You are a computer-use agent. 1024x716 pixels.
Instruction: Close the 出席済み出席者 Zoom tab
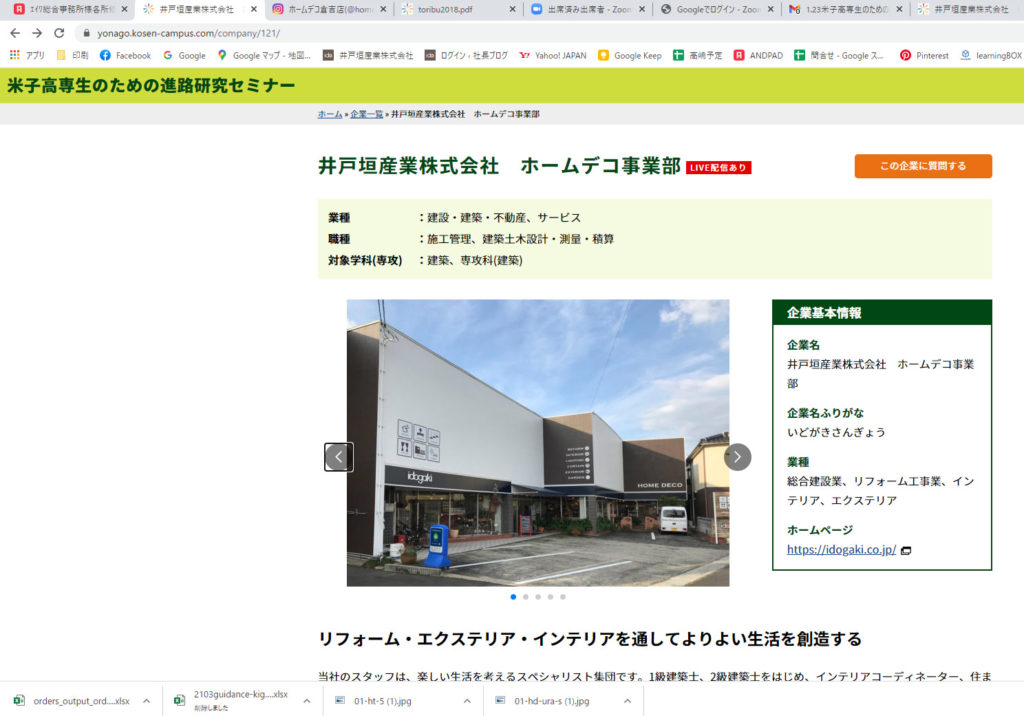[642, 9]
